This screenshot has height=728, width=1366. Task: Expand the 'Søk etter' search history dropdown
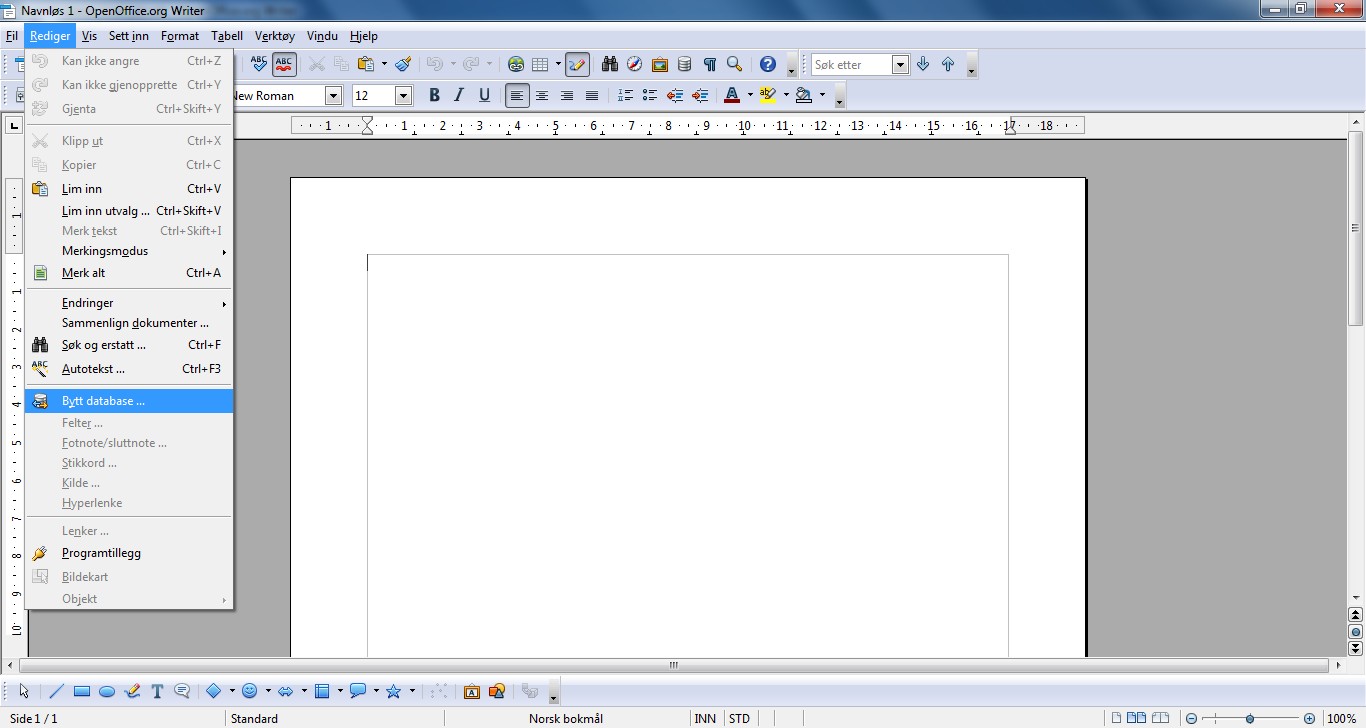[x=900, y=64]
